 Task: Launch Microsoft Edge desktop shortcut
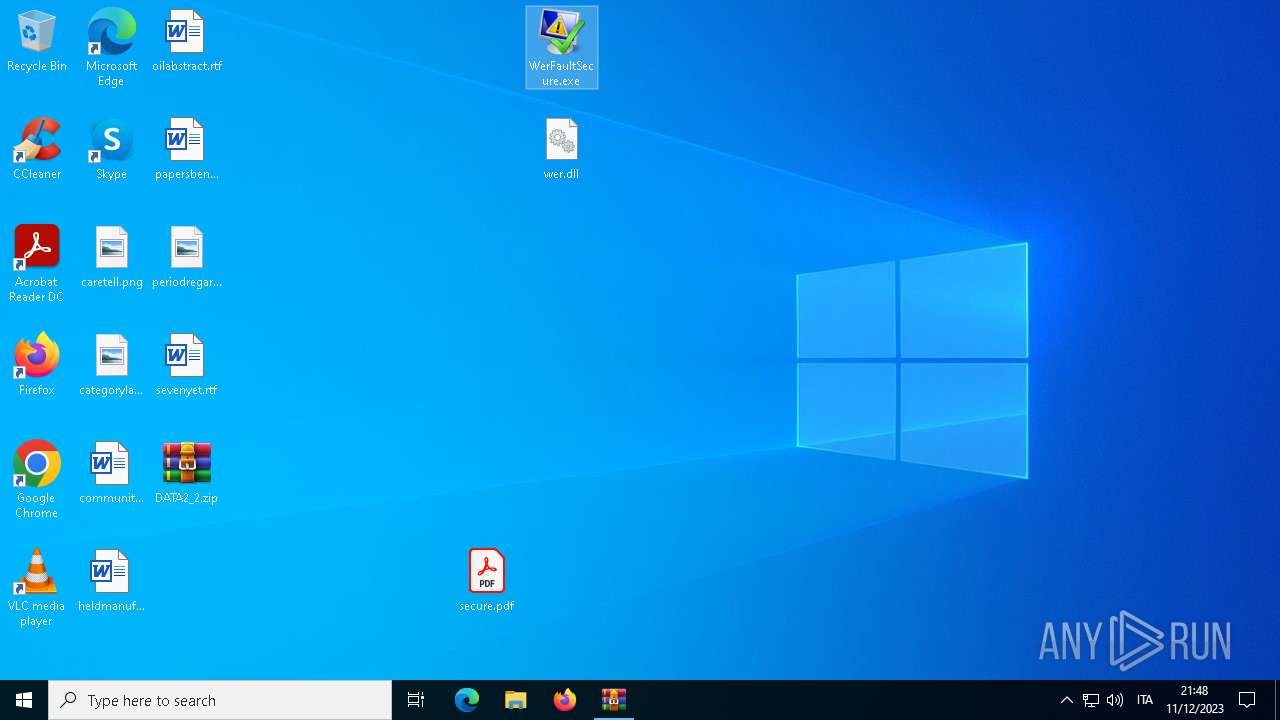(111, 48)
